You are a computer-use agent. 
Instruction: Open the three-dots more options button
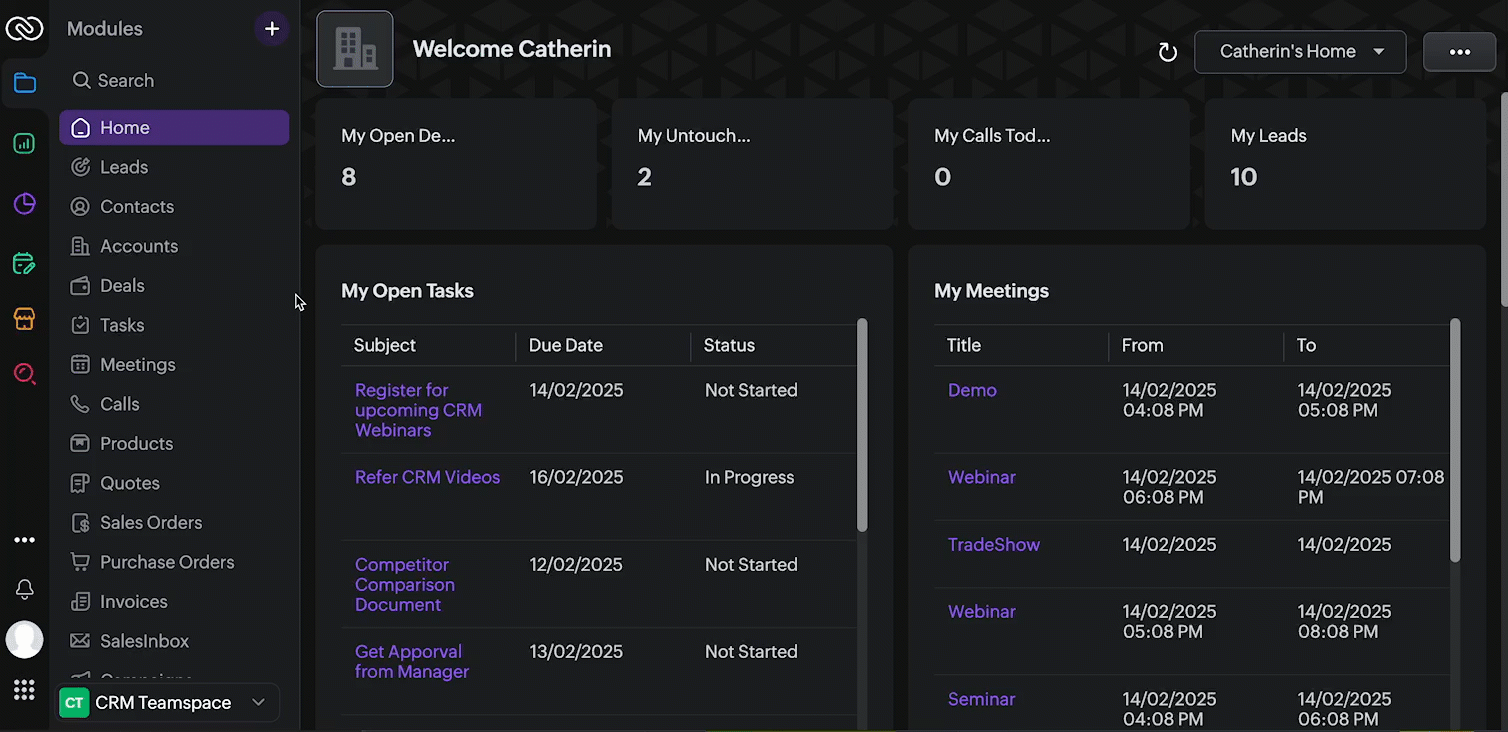(1459, 52)
